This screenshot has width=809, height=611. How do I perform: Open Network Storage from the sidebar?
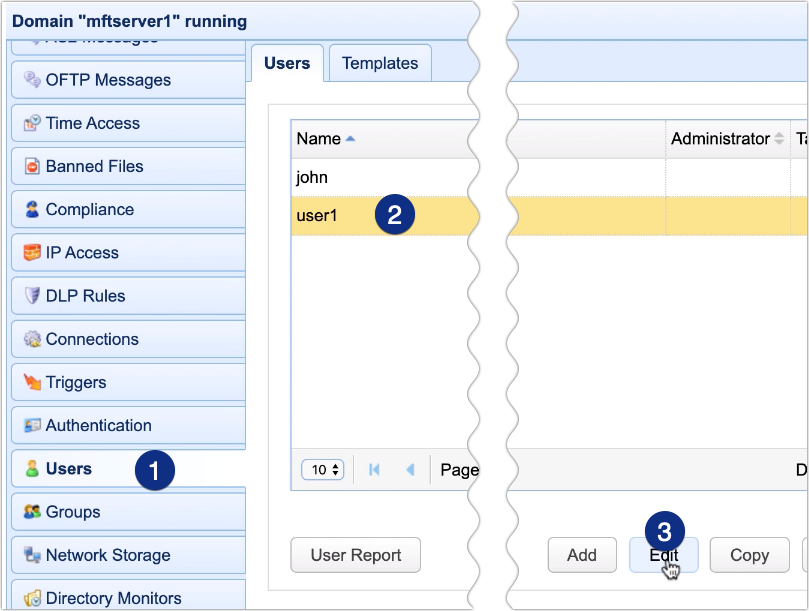pos(32,554)
